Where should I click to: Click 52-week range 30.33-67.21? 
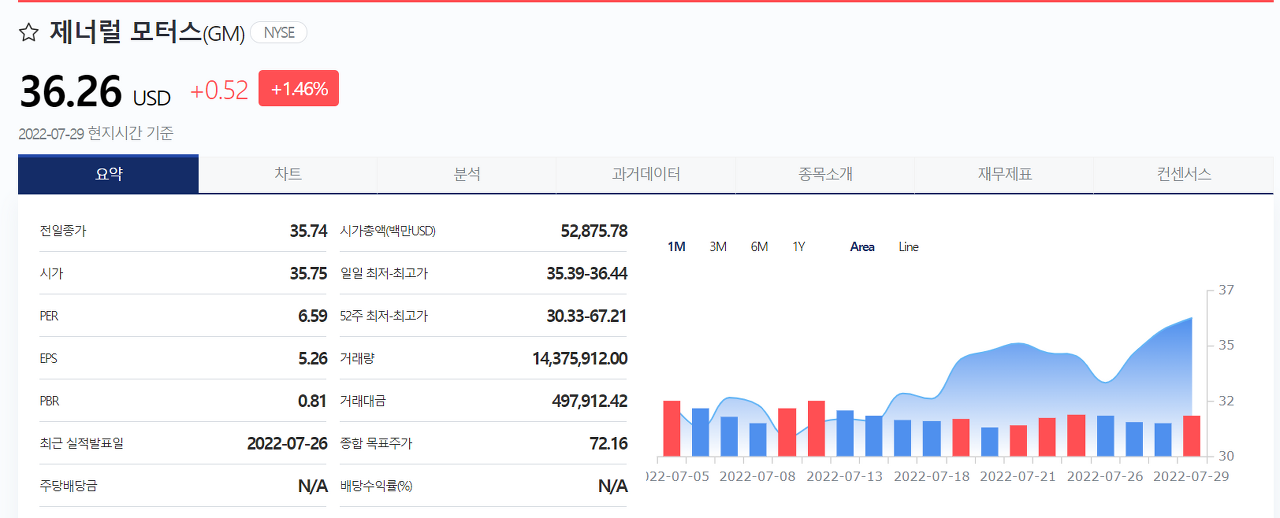click(x=587, y=316)
